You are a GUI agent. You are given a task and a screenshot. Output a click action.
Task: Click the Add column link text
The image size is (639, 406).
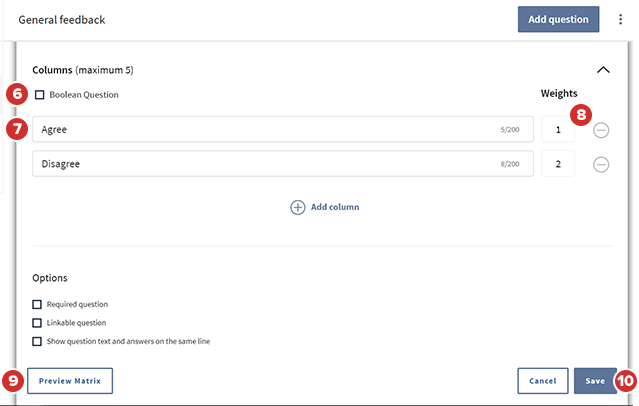click(334, 207)
